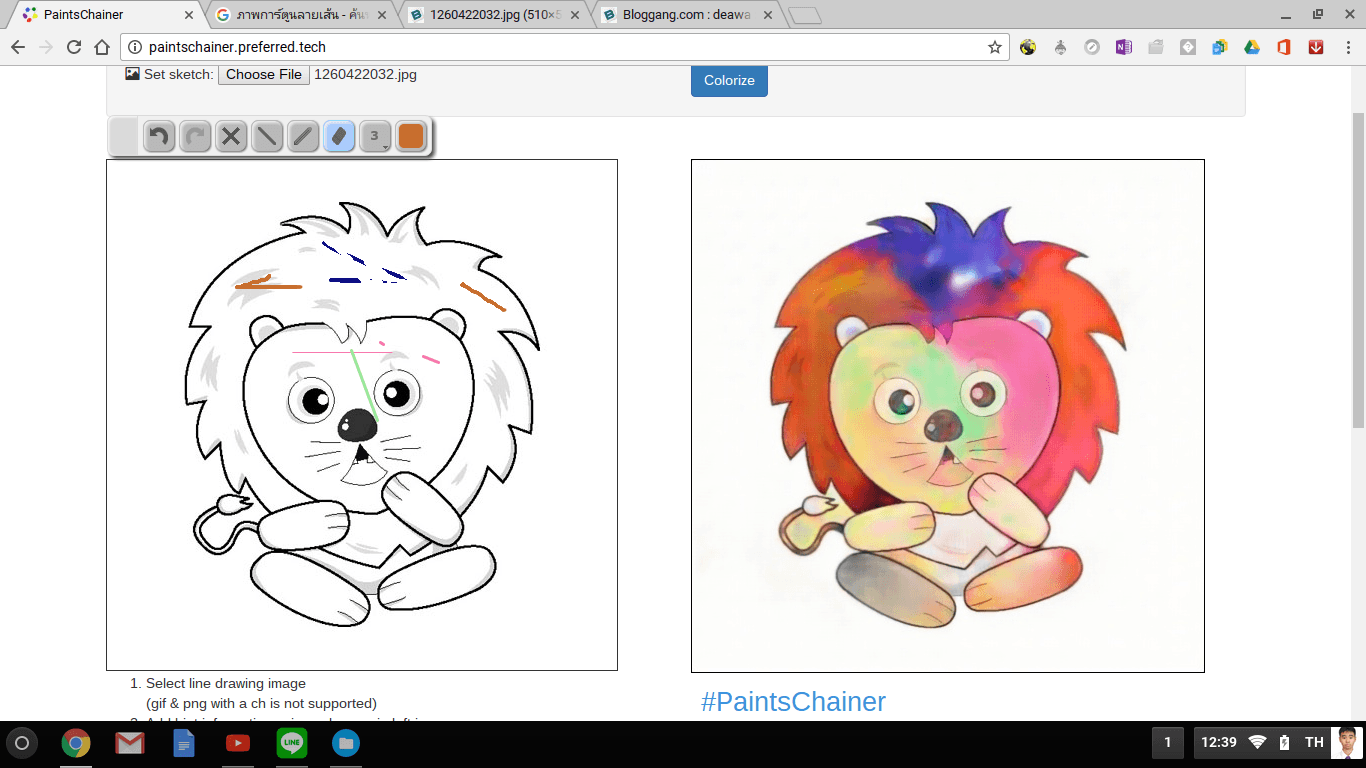Screen dimensions: 1366x768
Task: Open the orange color swatch picker
Action: click(411, 136)
